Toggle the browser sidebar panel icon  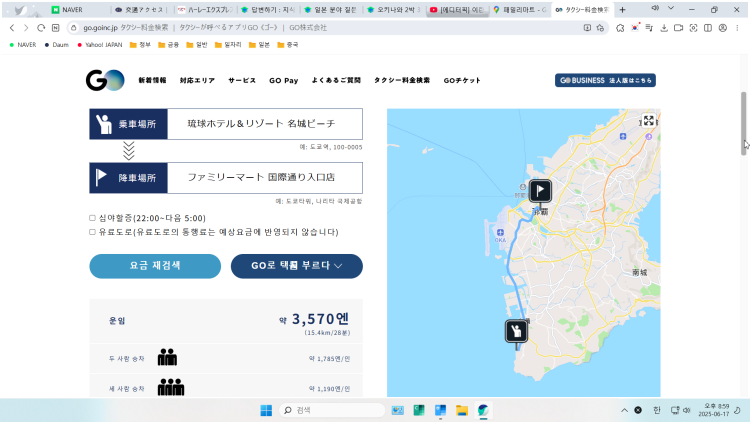(708, 28)
